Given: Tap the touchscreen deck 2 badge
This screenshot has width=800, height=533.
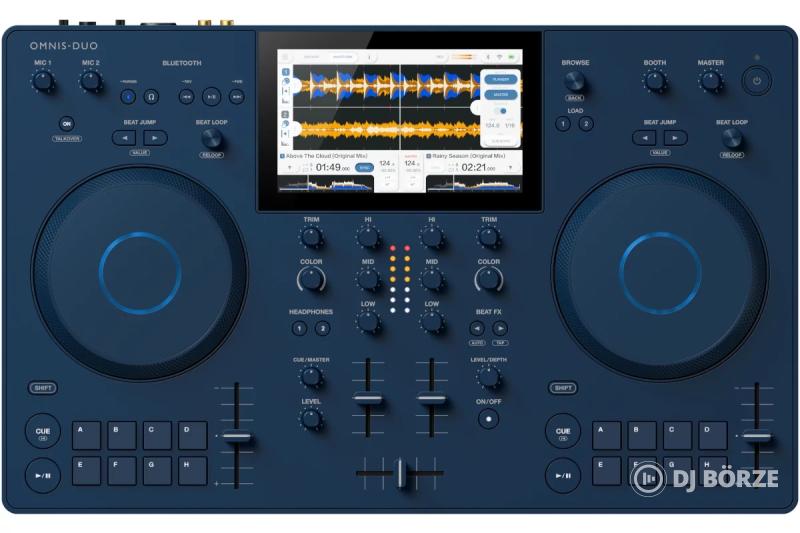Looking at the screenshot, I should pos(286,115).
